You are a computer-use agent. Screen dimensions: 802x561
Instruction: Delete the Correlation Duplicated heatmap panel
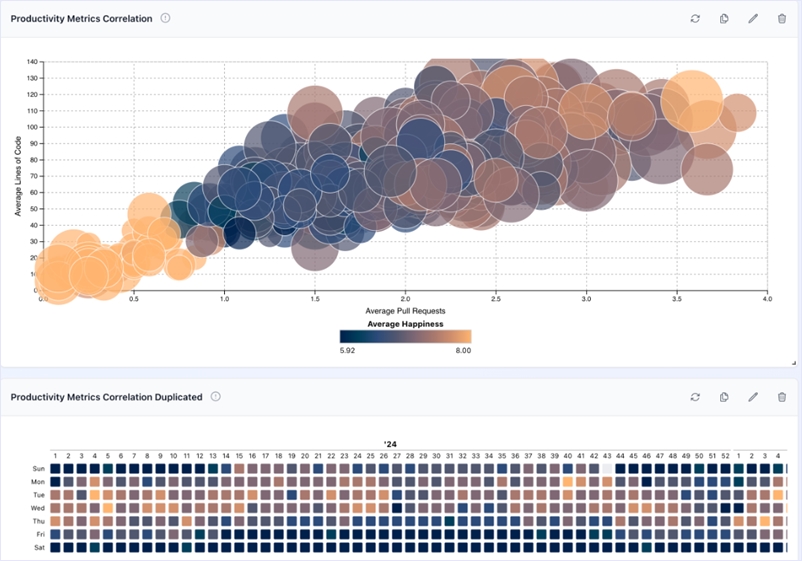click(782, 397)
